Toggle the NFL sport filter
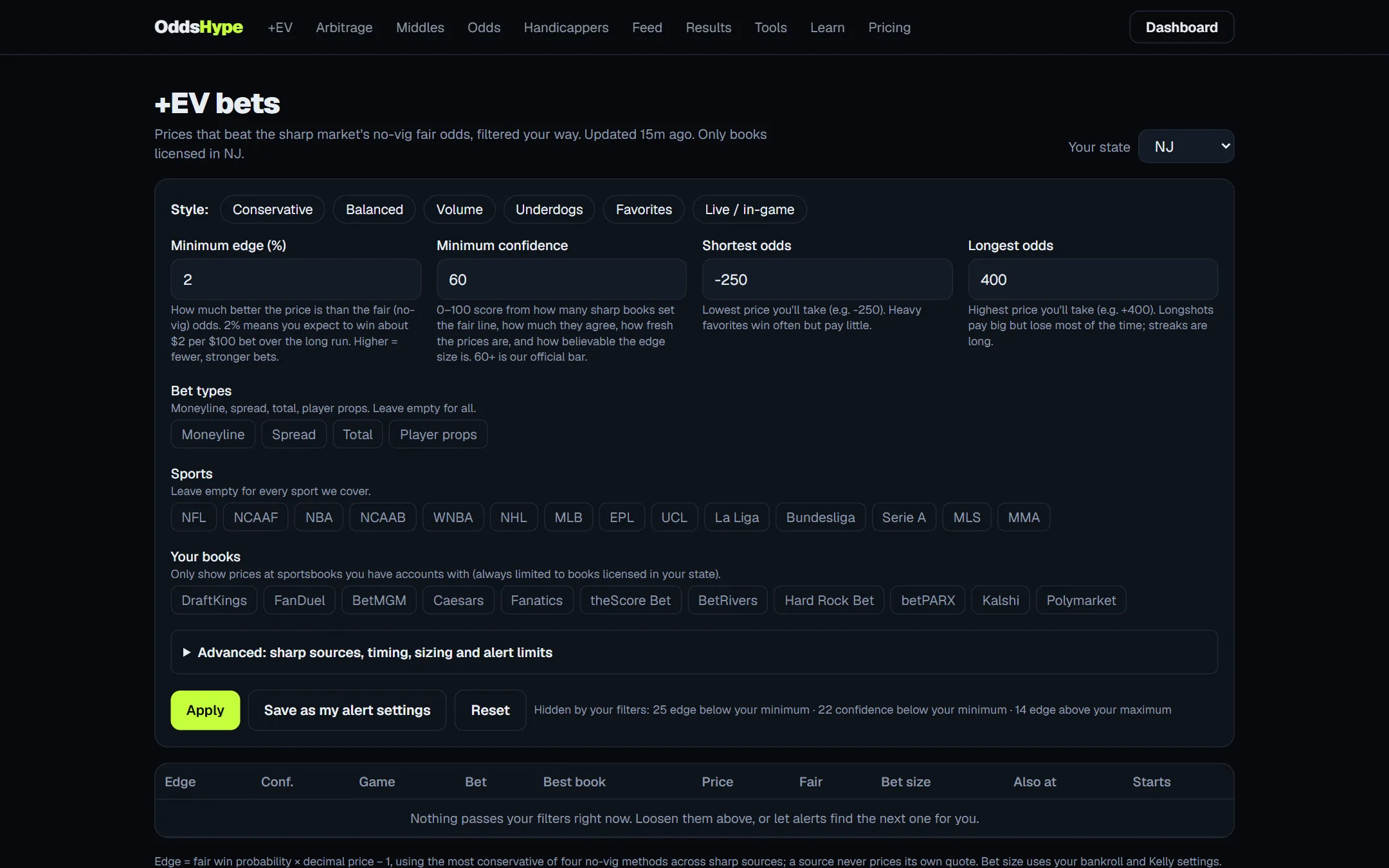This screenshot has height=868, width=1389. [x=194, y=517]
